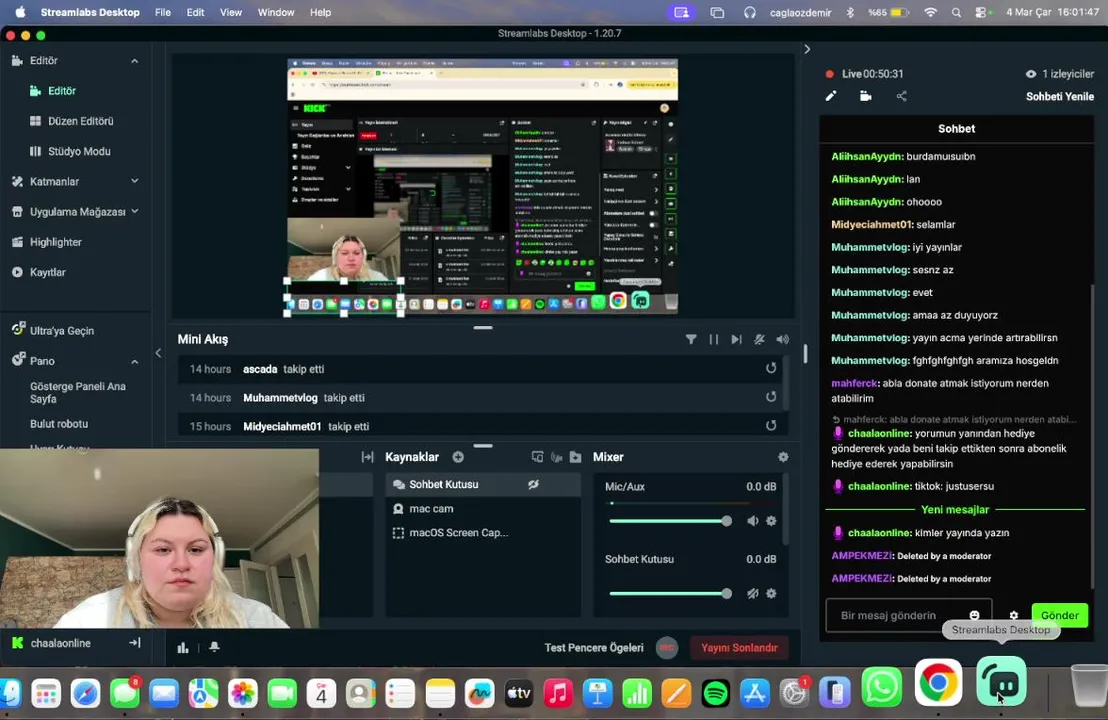The image size is (1108, 720).
Task: Open performance stats bar chart icon
Action: pyautogui.click(x=183, y=647)
